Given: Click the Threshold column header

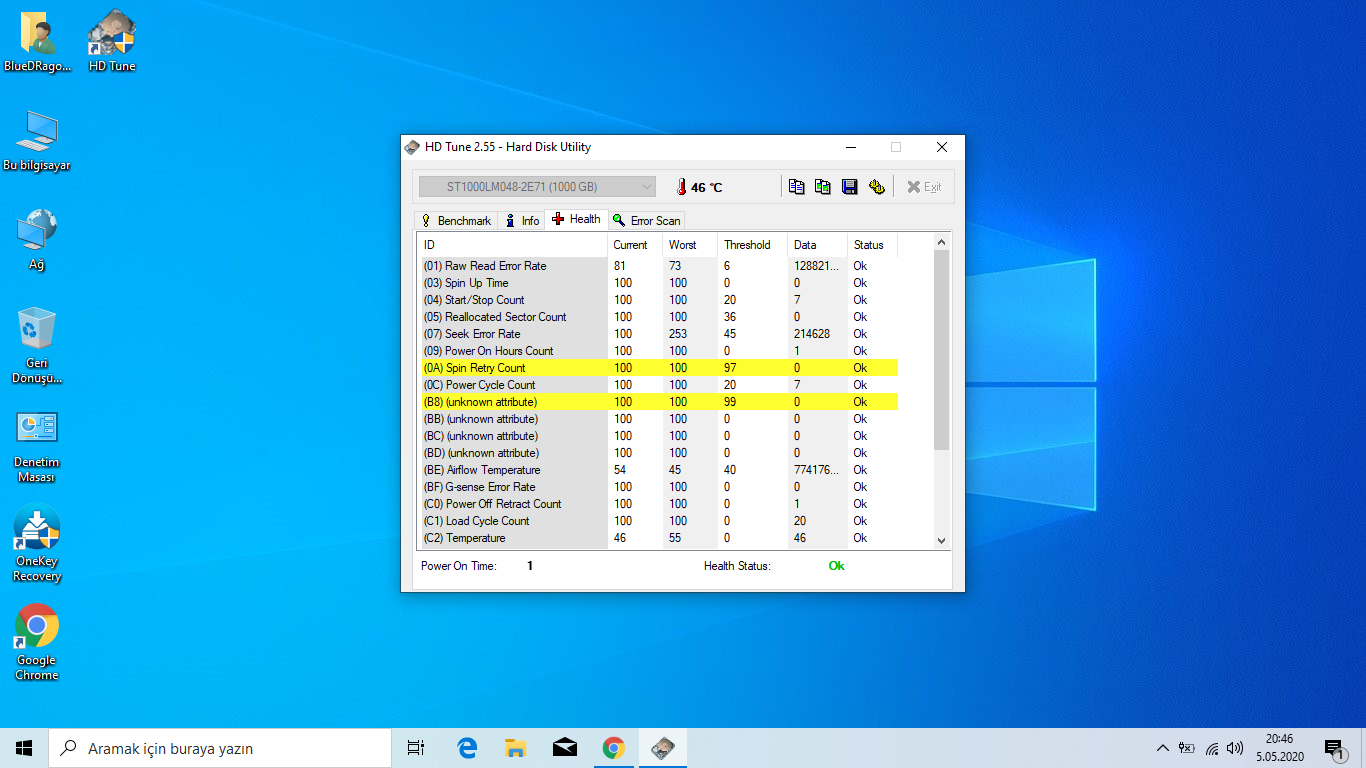Looking at the screenshot, I should (747, 245).
